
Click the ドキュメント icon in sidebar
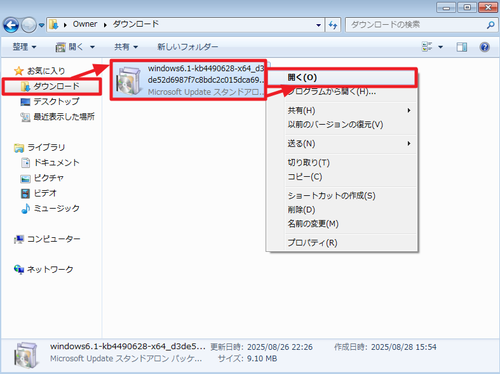(x=26, y=163)
